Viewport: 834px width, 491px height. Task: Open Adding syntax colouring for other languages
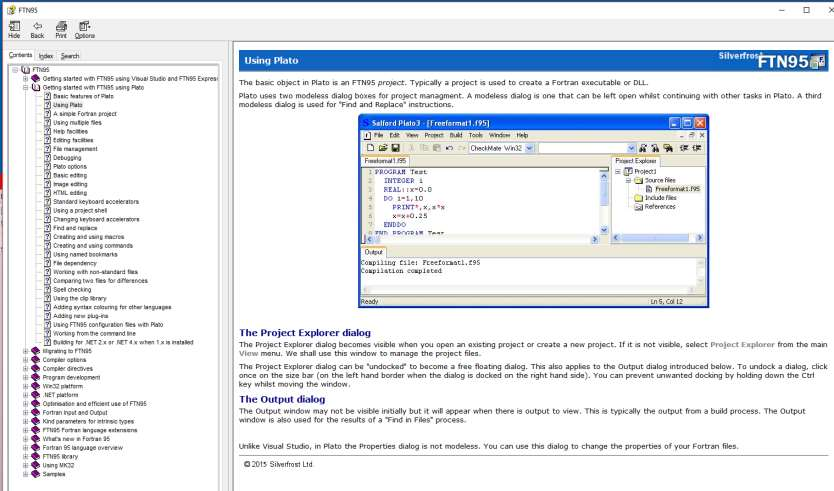[x=112, y=307]
